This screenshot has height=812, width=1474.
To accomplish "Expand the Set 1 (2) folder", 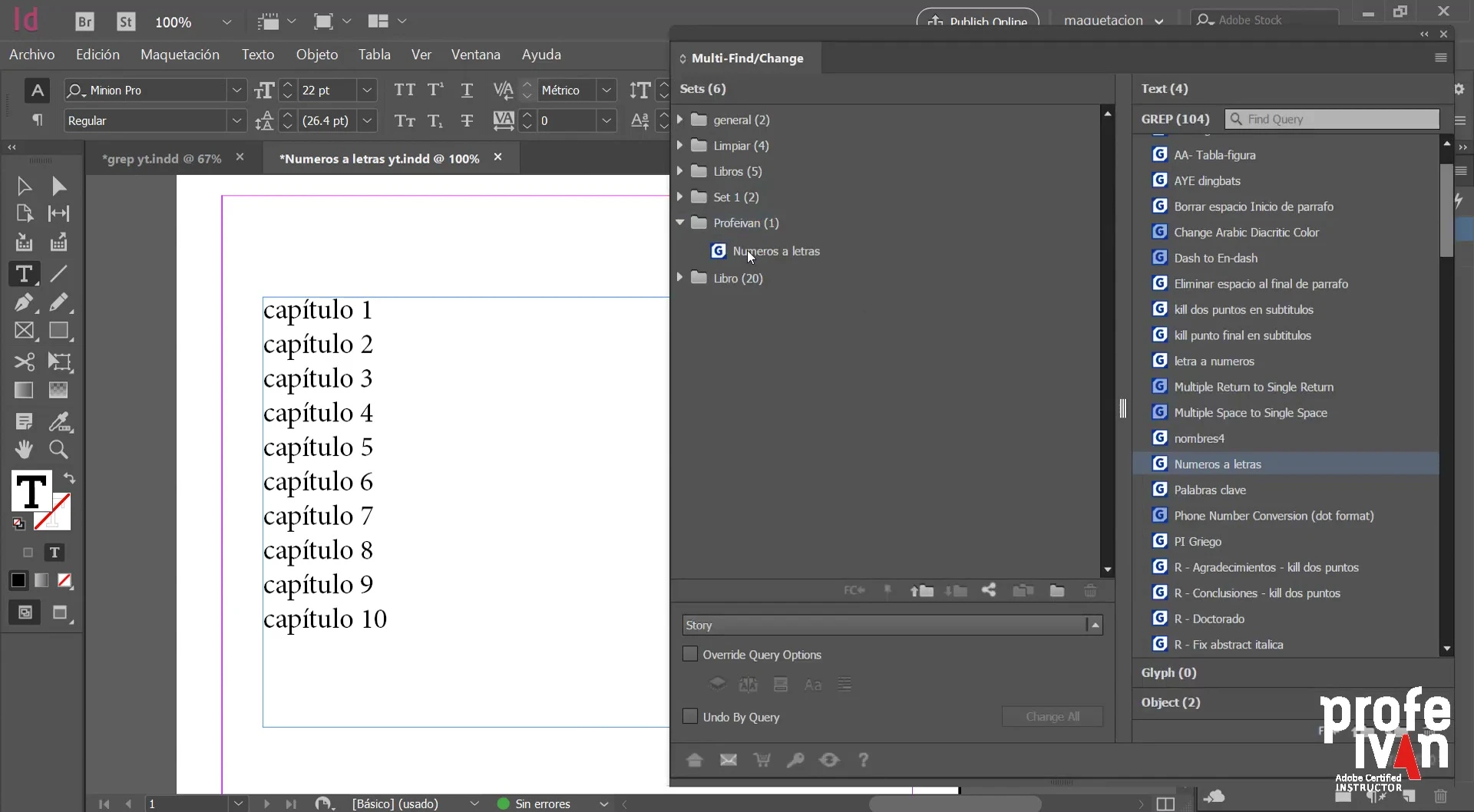I will (x=679, y=196).
